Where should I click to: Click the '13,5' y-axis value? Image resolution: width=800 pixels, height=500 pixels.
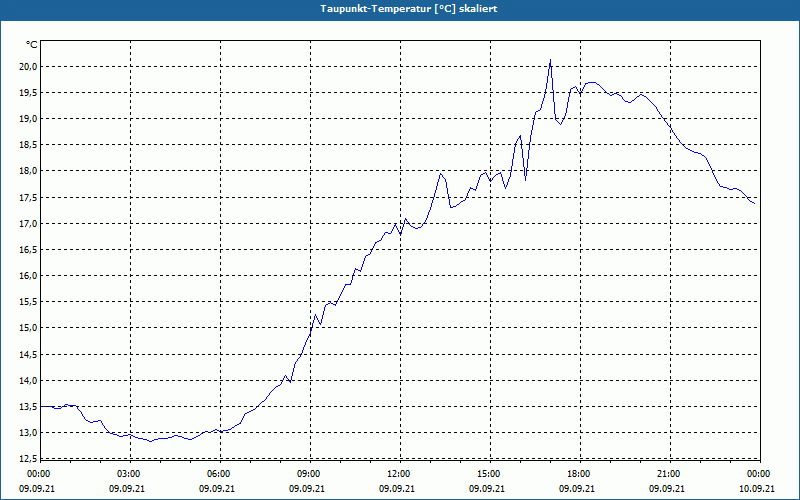(29, 407)
